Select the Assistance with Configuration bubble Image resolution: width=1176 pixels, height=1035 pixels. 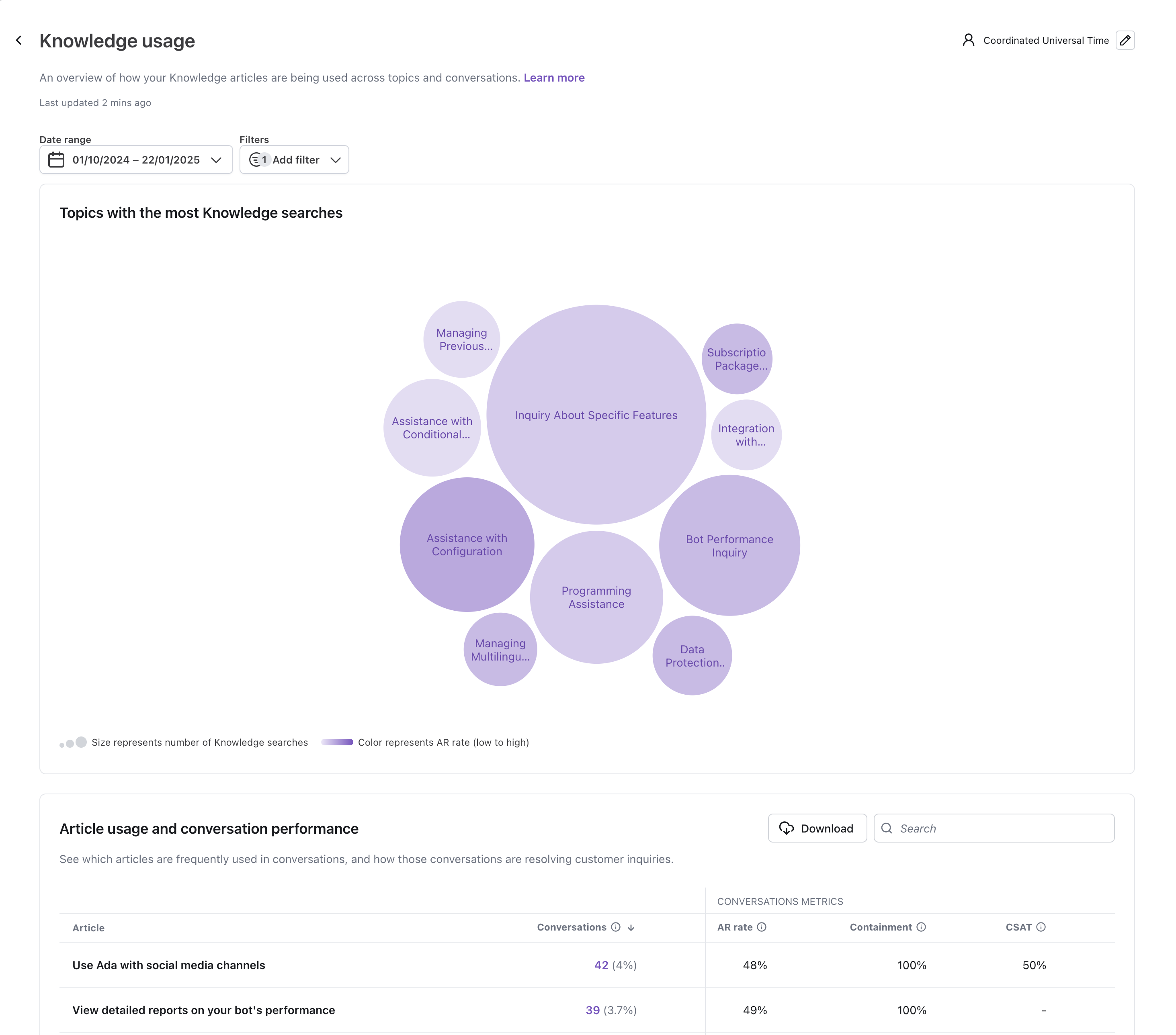click(x=467, y=544)
